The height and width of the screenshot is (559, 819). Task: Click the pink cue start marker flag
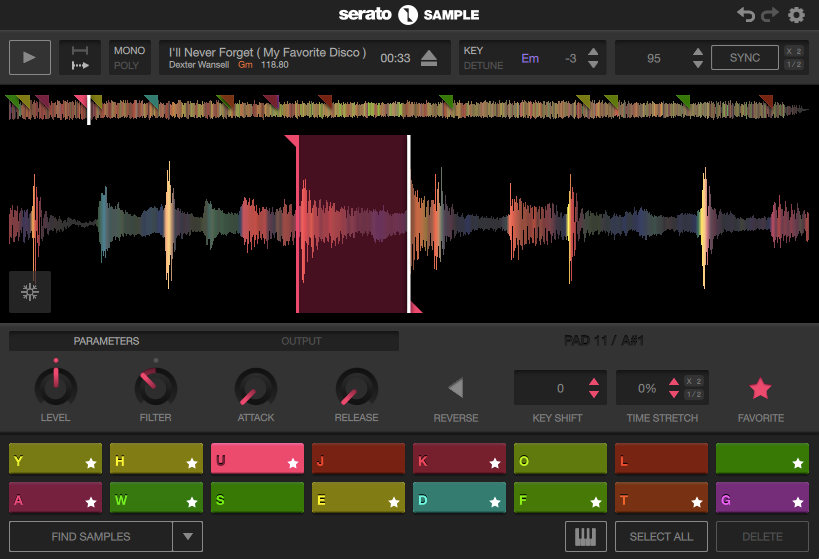click(292, 141)
